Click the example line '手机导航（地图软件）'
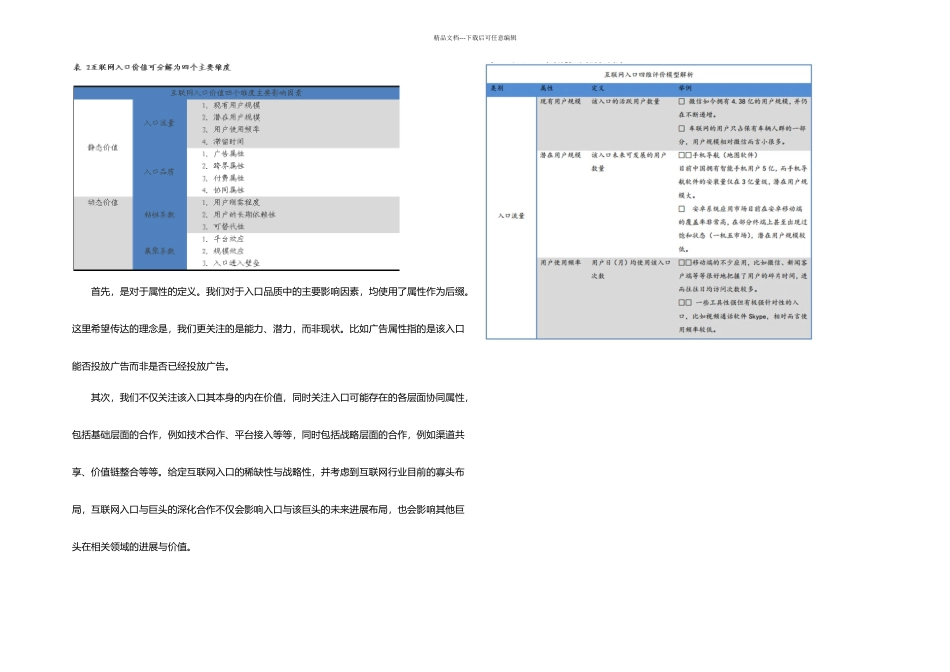The width and height of the screenshot is (950, 672). 719,156
